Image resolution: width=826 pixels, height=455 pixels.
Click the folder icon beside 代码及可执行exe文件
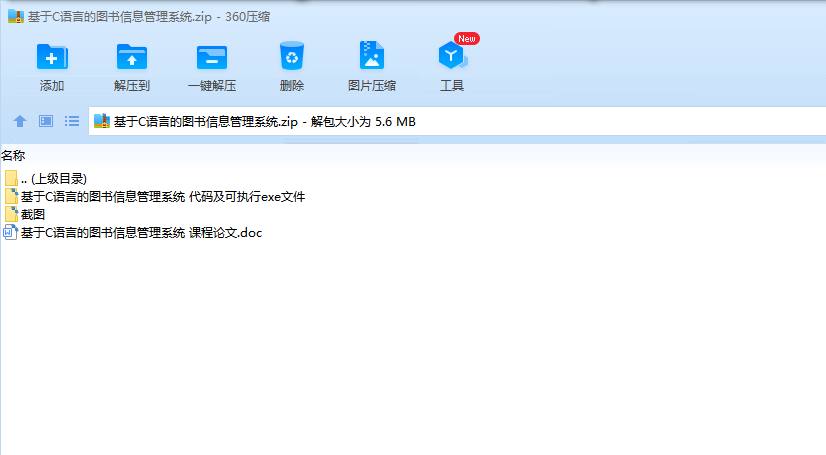11,196
